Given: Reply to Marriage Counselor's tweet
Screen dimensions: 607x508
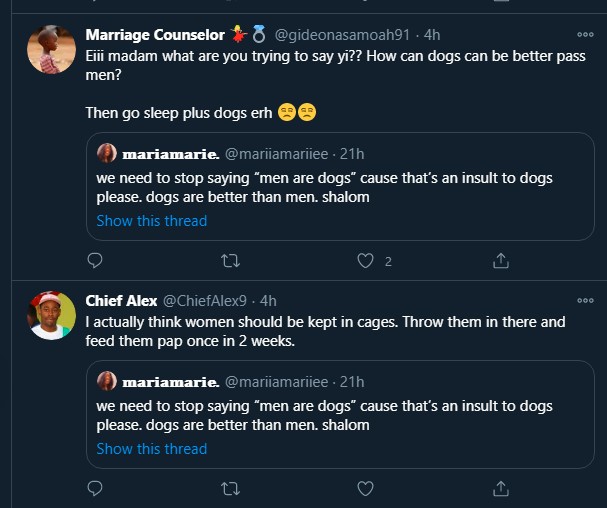Looking at the screenshot, I should [x=95, y=261].
